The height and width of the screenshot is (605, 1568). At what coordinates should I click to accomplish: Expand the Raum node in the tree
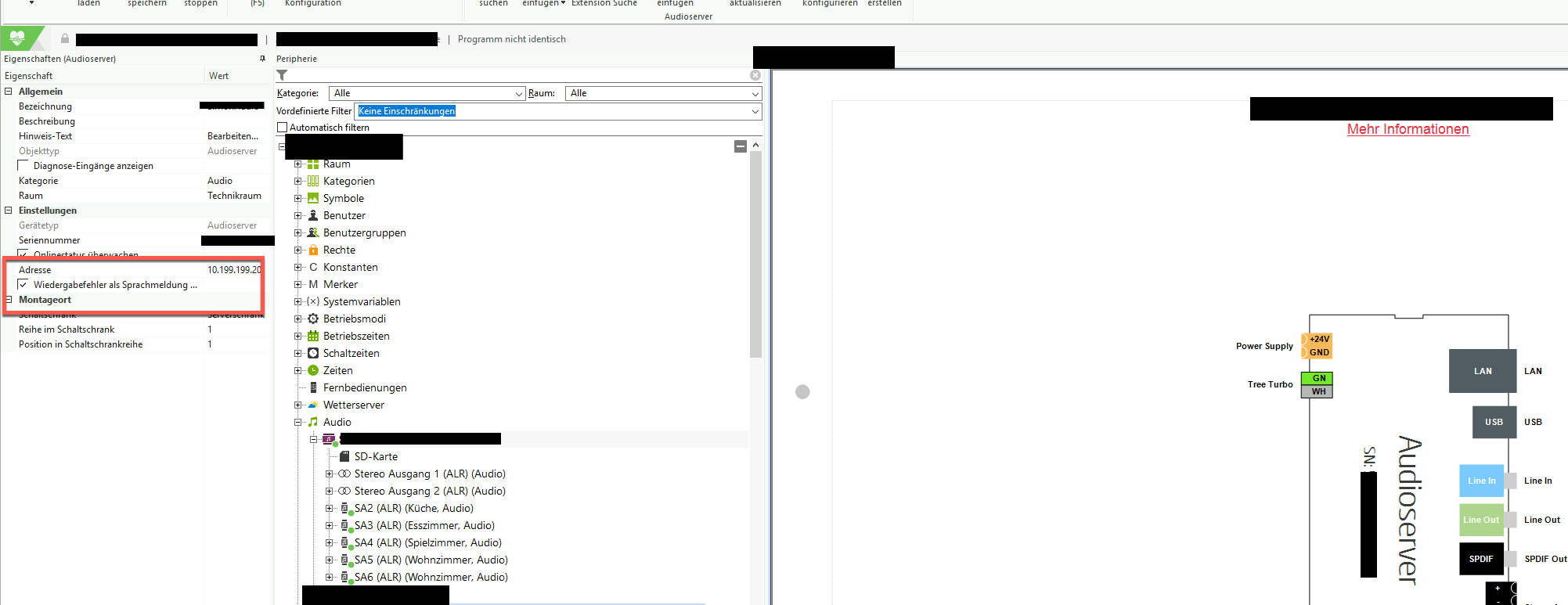click(297, 164)
